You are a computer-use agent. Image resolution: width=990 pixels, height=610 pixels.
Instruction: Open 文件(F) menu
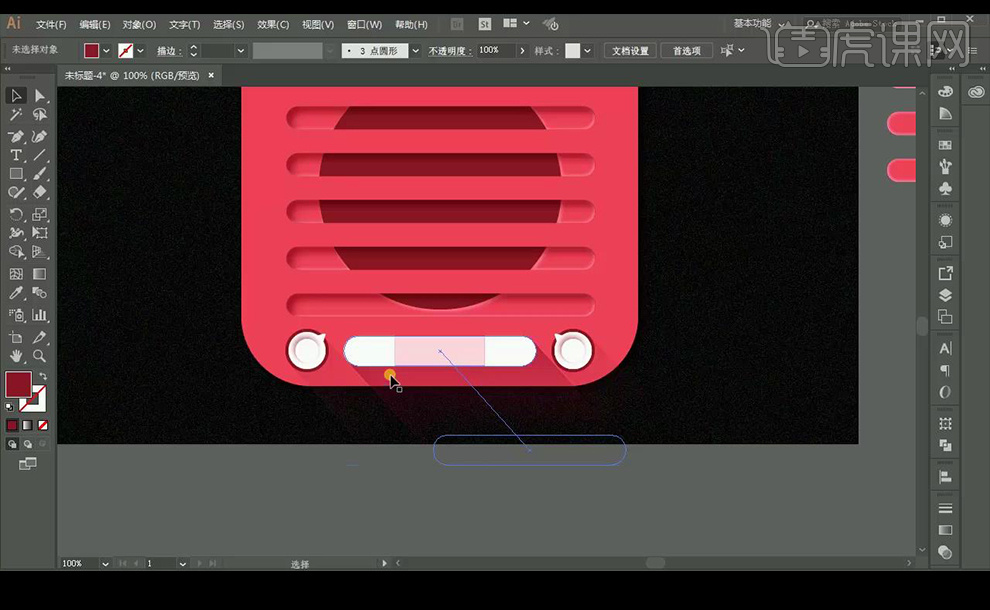click(51, 25)
